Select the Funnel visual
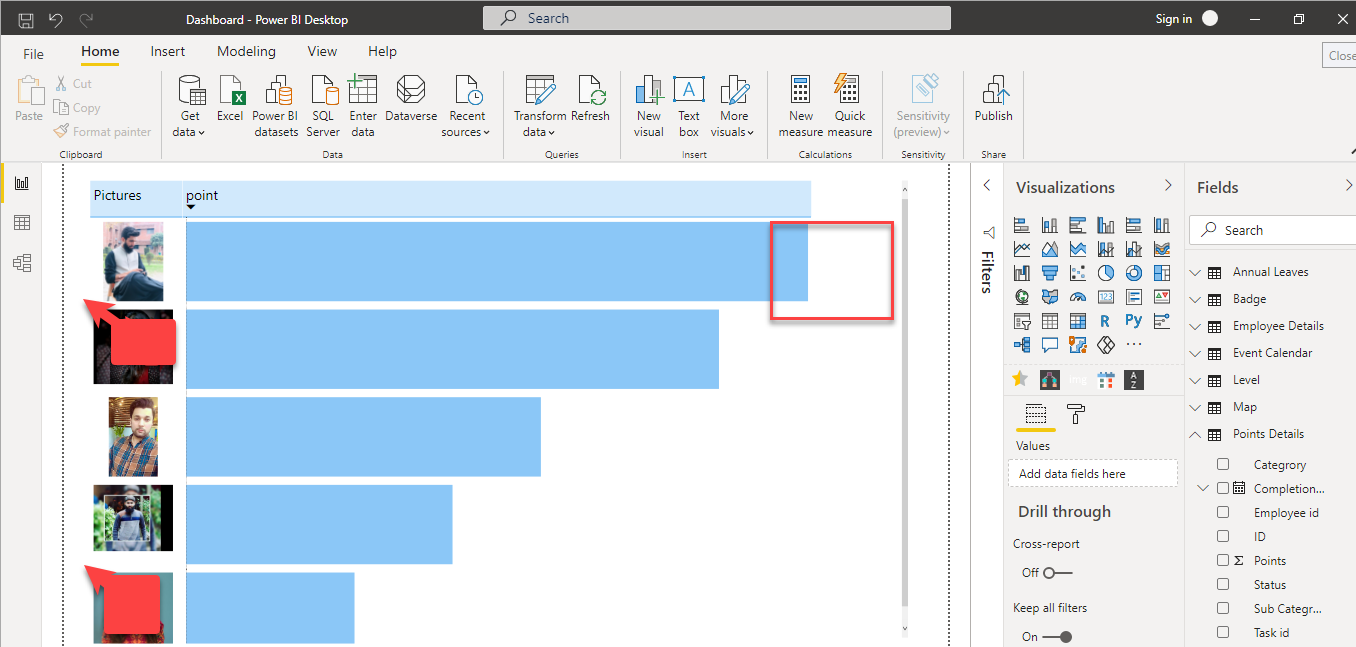1356x647 pixels. (1050, 272)
